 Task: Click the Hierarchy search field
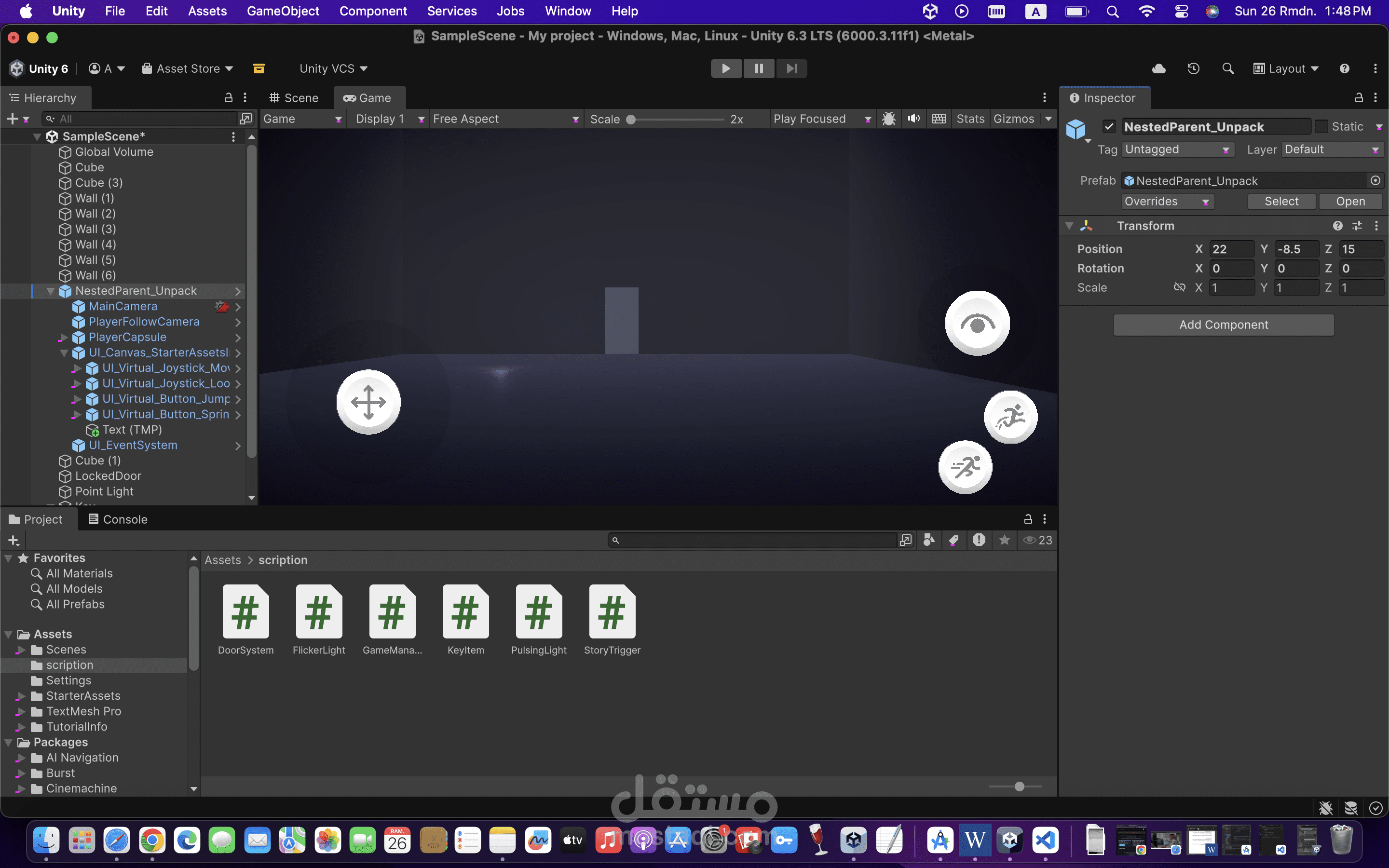tap(140, 119)
